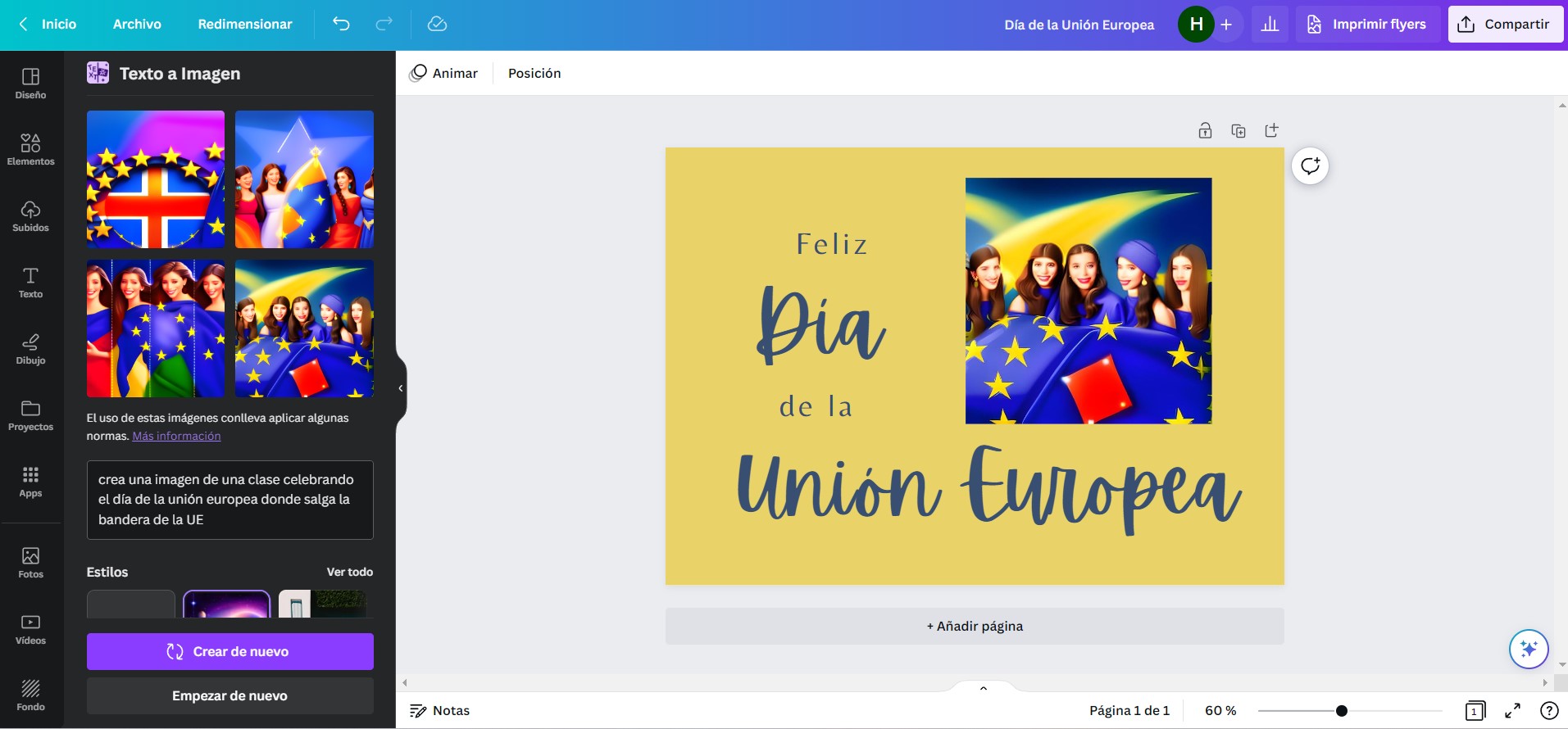Screen dimensions: 1568x729
Task: Open the Apps sidebar panel
Action: tap(30, 482)
